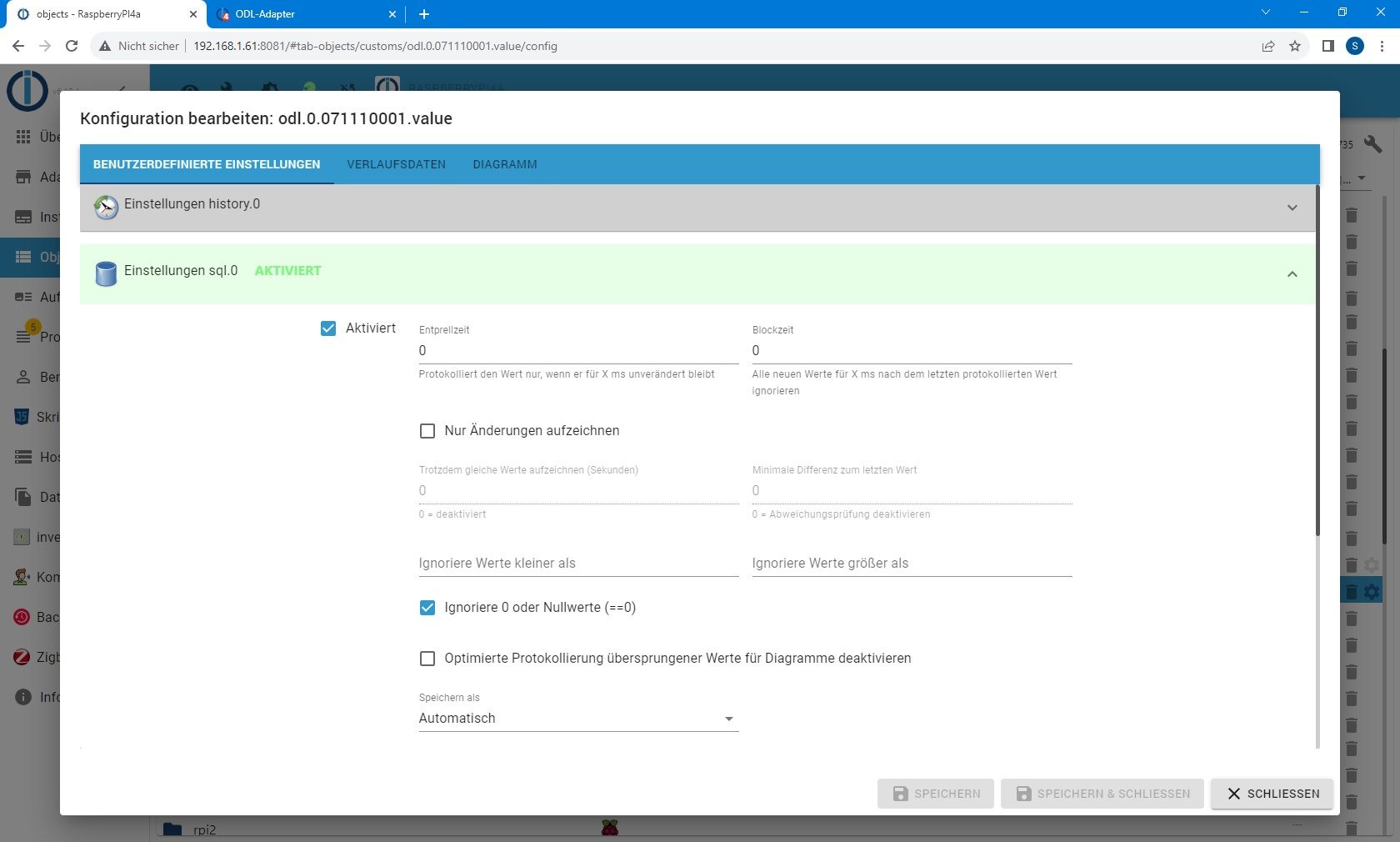Open the Dateien files icon in sidebar
Screen dimensions: 1400x842
(x=23, y=497)
